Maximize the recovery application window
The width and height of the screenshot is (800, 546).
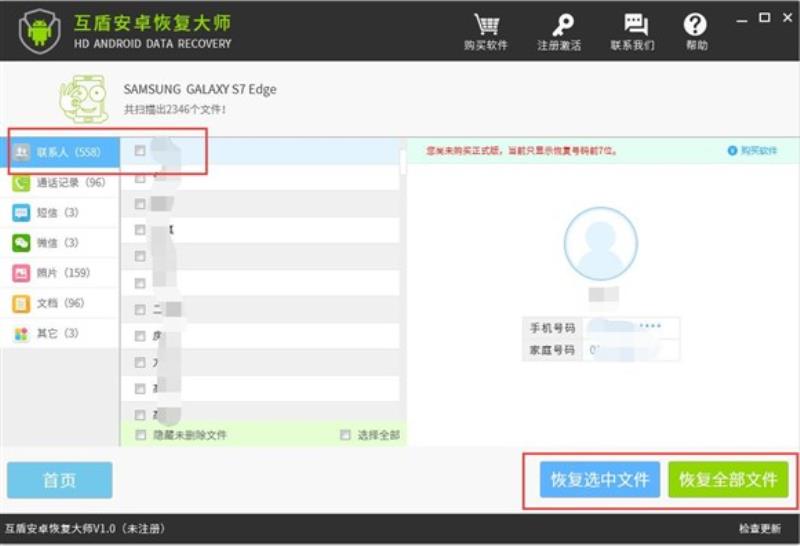pos(764,18)
